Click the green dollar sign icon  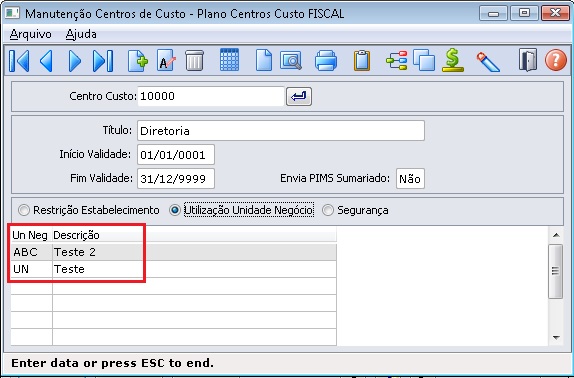[453, 60]
